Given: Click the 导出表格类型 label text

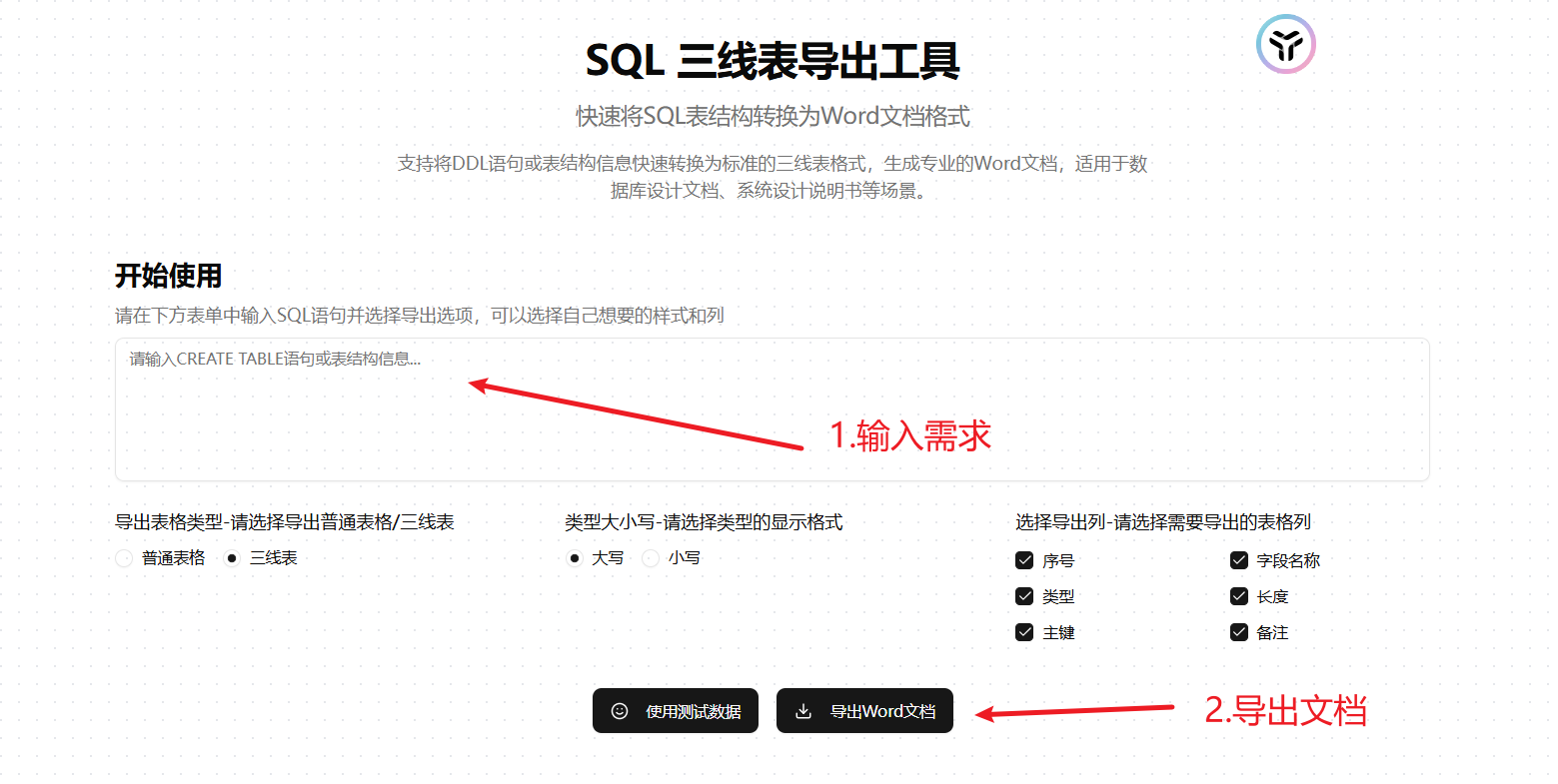Looking at the screenshot, I should click(x=285, y=522).
